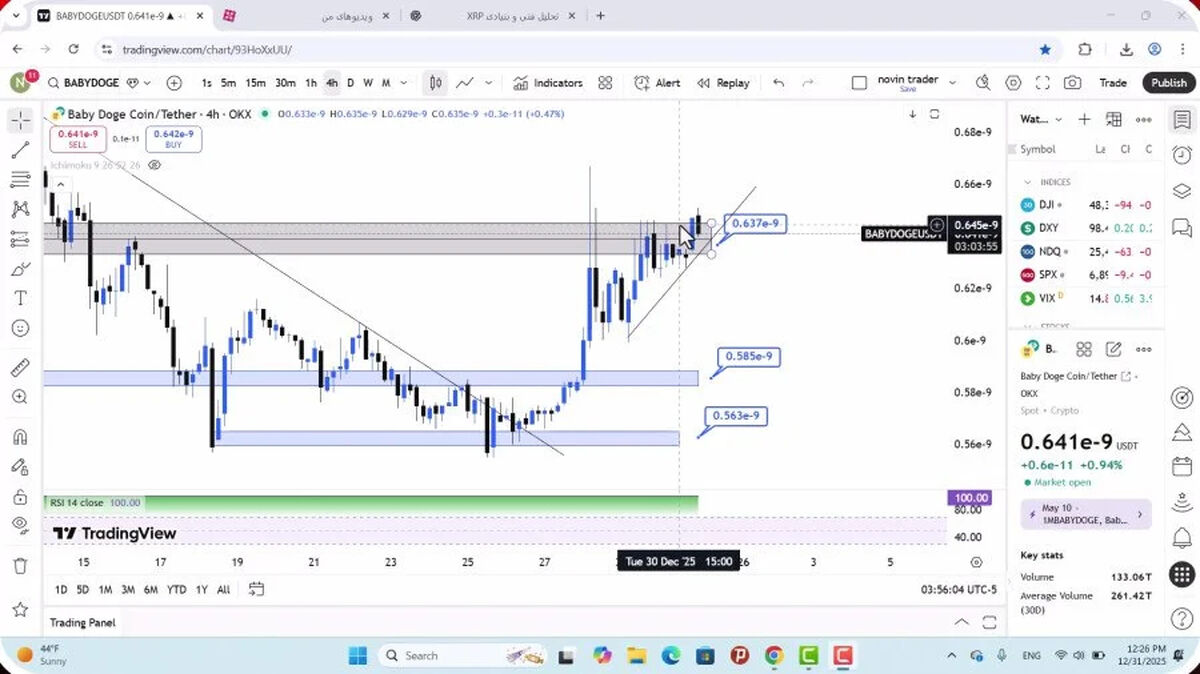Click the add symbol compare plus button

(174, 83)
